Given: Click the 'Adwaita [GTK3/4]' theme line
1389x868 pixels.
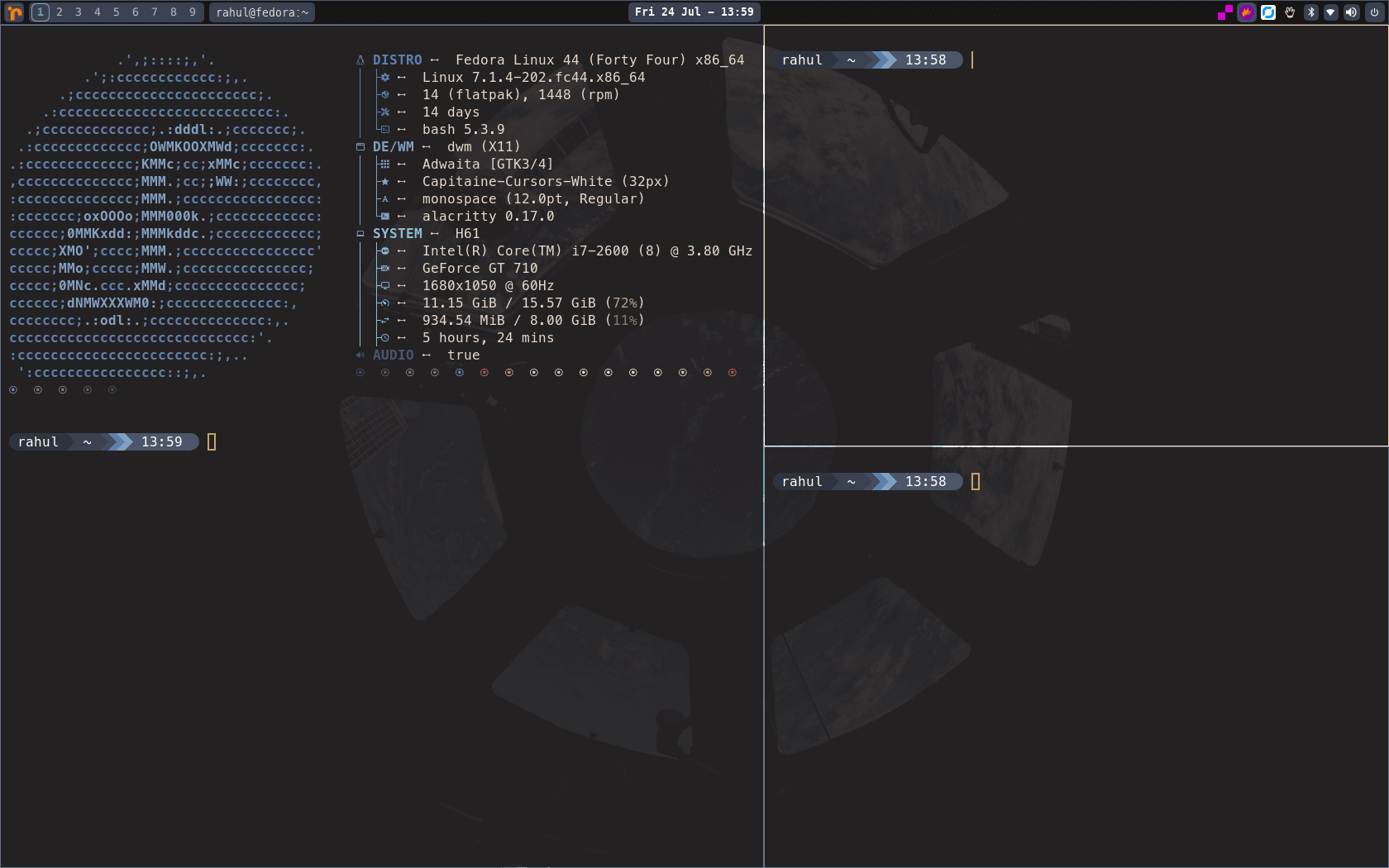Looking at the screenshot, I should [x=488, y=165].
